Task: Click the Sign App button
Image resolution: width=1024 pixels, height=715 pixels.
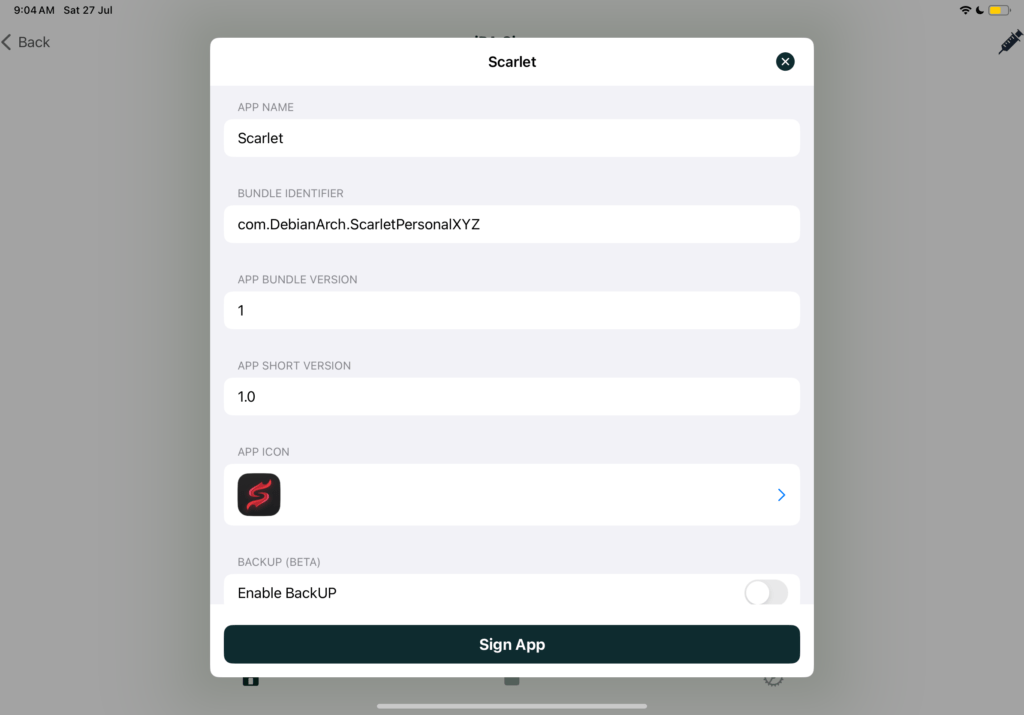Action: [511, 644]
